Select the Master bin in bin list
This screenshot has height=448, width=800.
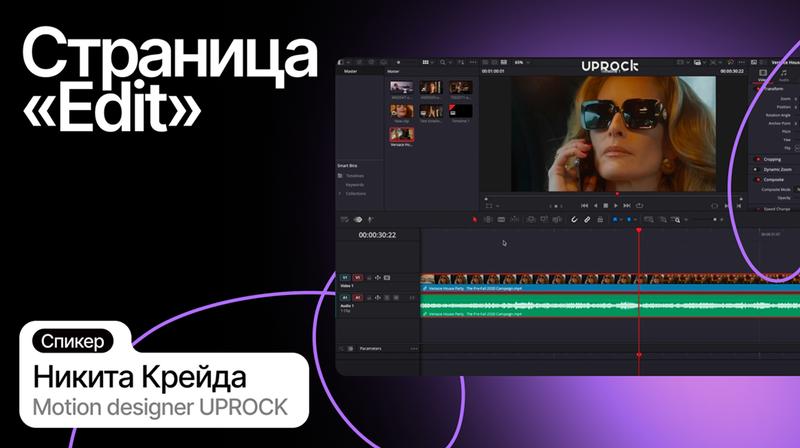tap(351, 71)
